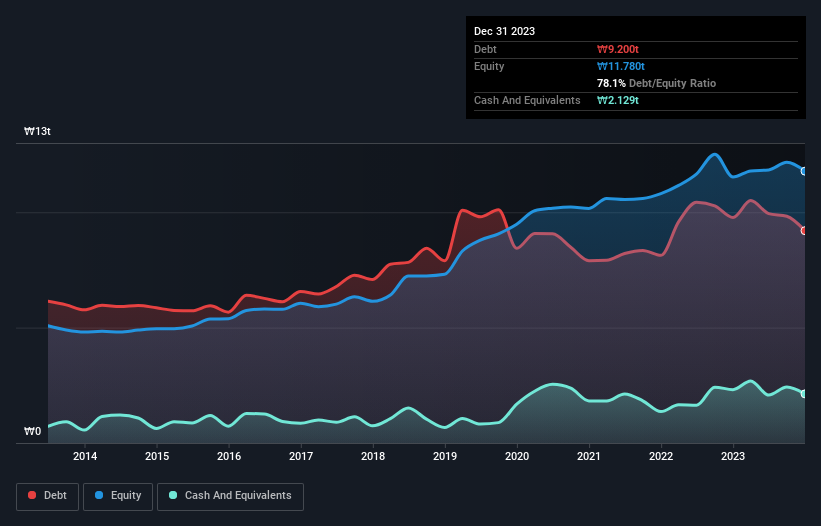Click the 2023 x-axis label
The width and height of the screenshot is (821, 526).
click(733, 456)
